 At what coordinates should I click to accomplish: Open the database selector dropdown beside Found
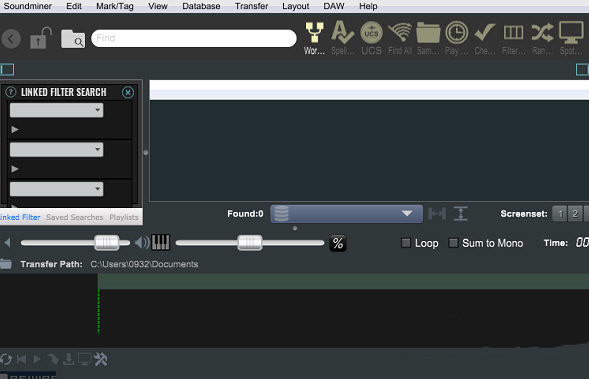pyautogui.click(x=346, y=214)
